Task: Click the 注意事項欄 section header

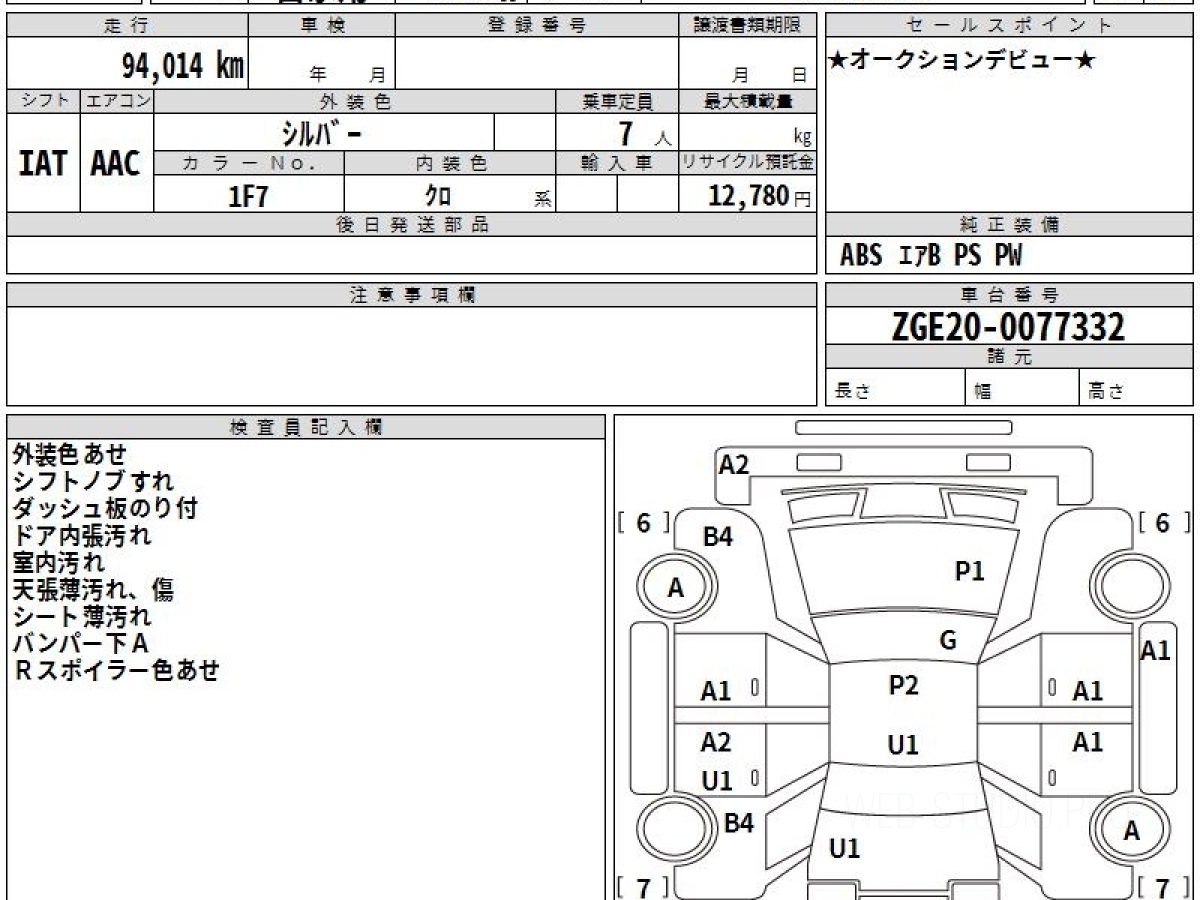Action: click(412, 295)
